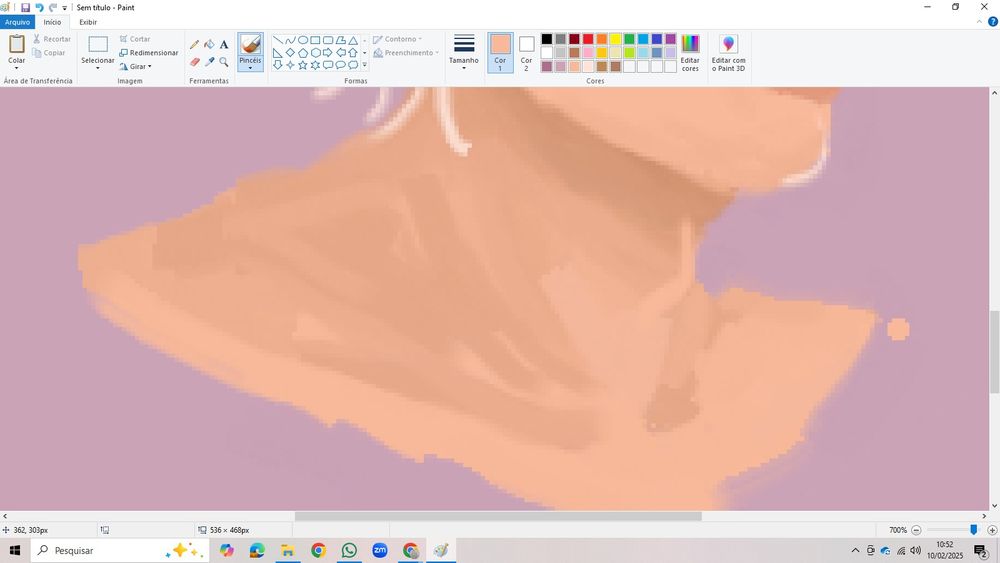Expand the Colar paste options arrow
This screenshot has height=563, width=1000.
pos(17,68)
